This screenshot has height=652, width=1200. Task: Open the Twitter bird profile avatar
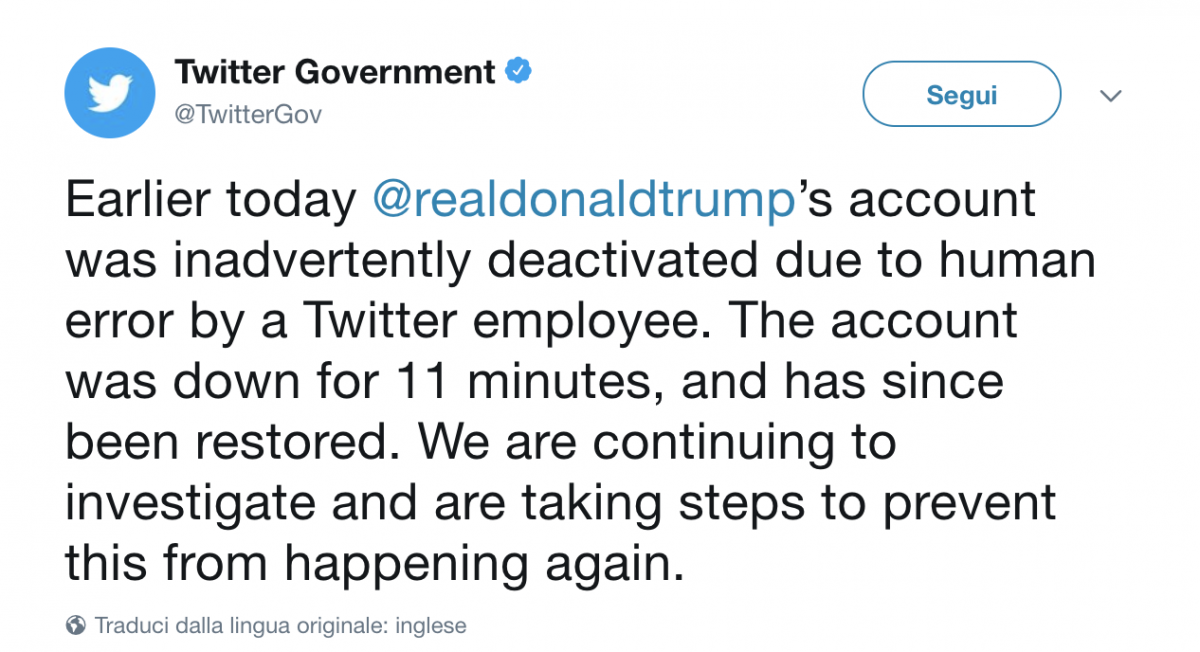110,93
